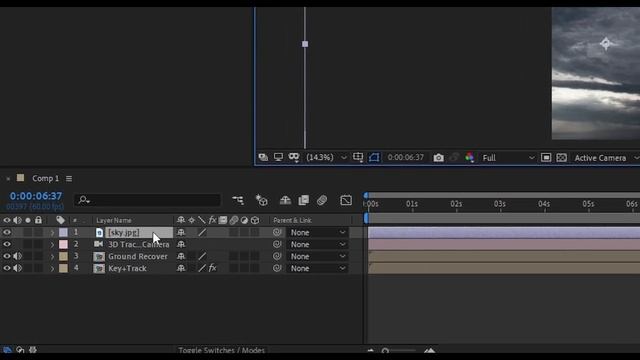Open the magnification ratio dropdown (14.3%)
This screenshot has height=360, width=640.
[x=327, y=158]
